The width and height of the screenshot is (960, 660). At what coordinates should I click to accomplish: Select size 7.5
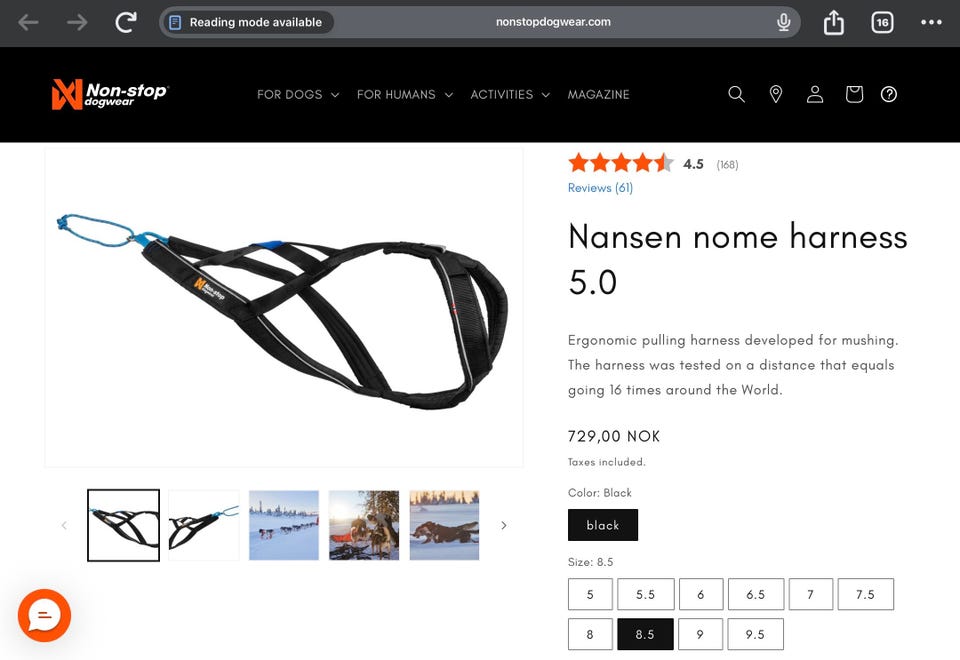click(x=865, y=594)
